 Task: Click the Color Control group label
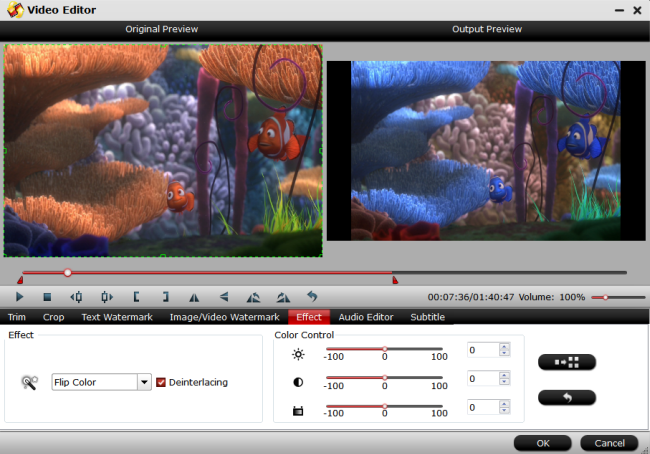click(304, 335)
